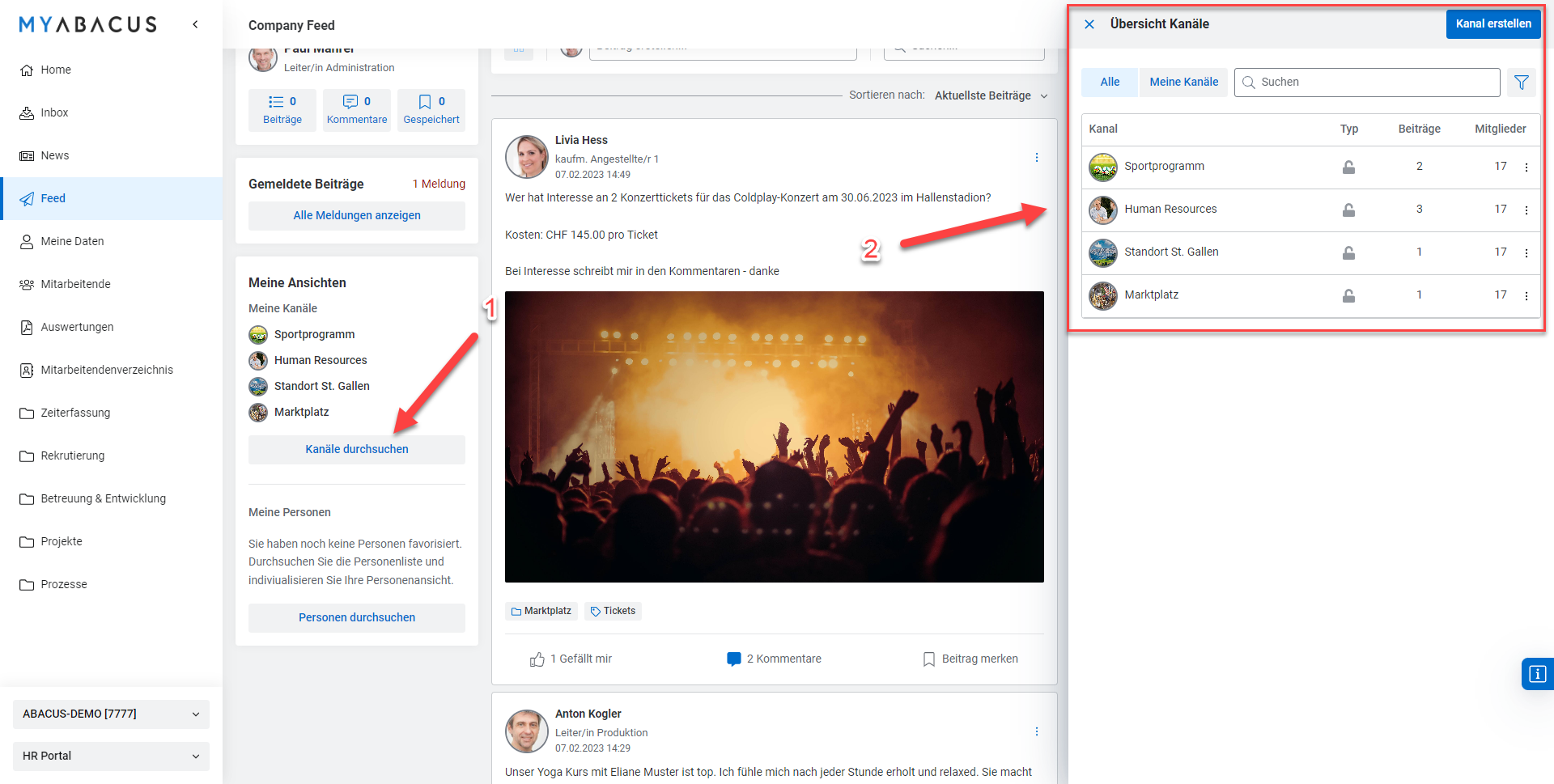Open the Aktuellste Beiträge sort dropdown

coord(991,95)
